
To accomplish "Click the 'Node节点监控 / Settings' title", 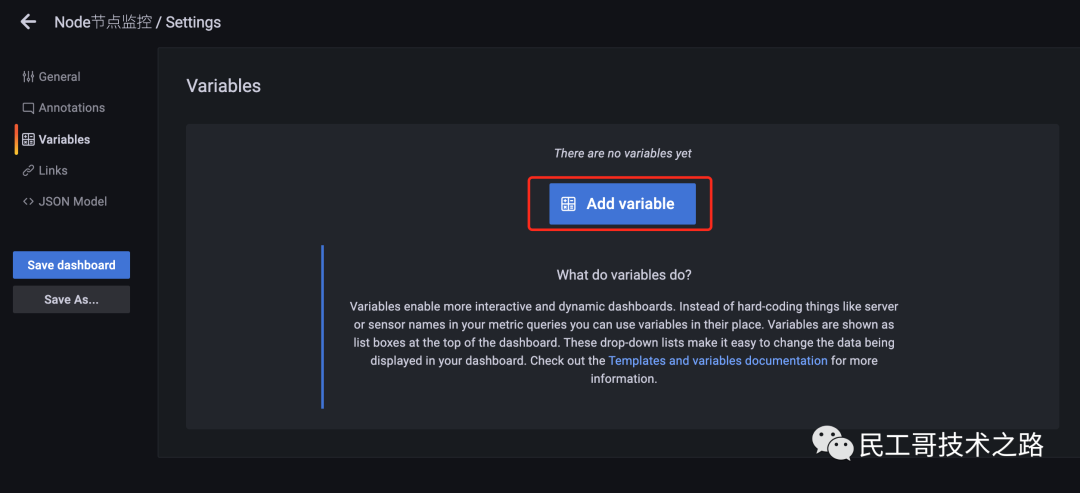I will (x=138, y=22).
